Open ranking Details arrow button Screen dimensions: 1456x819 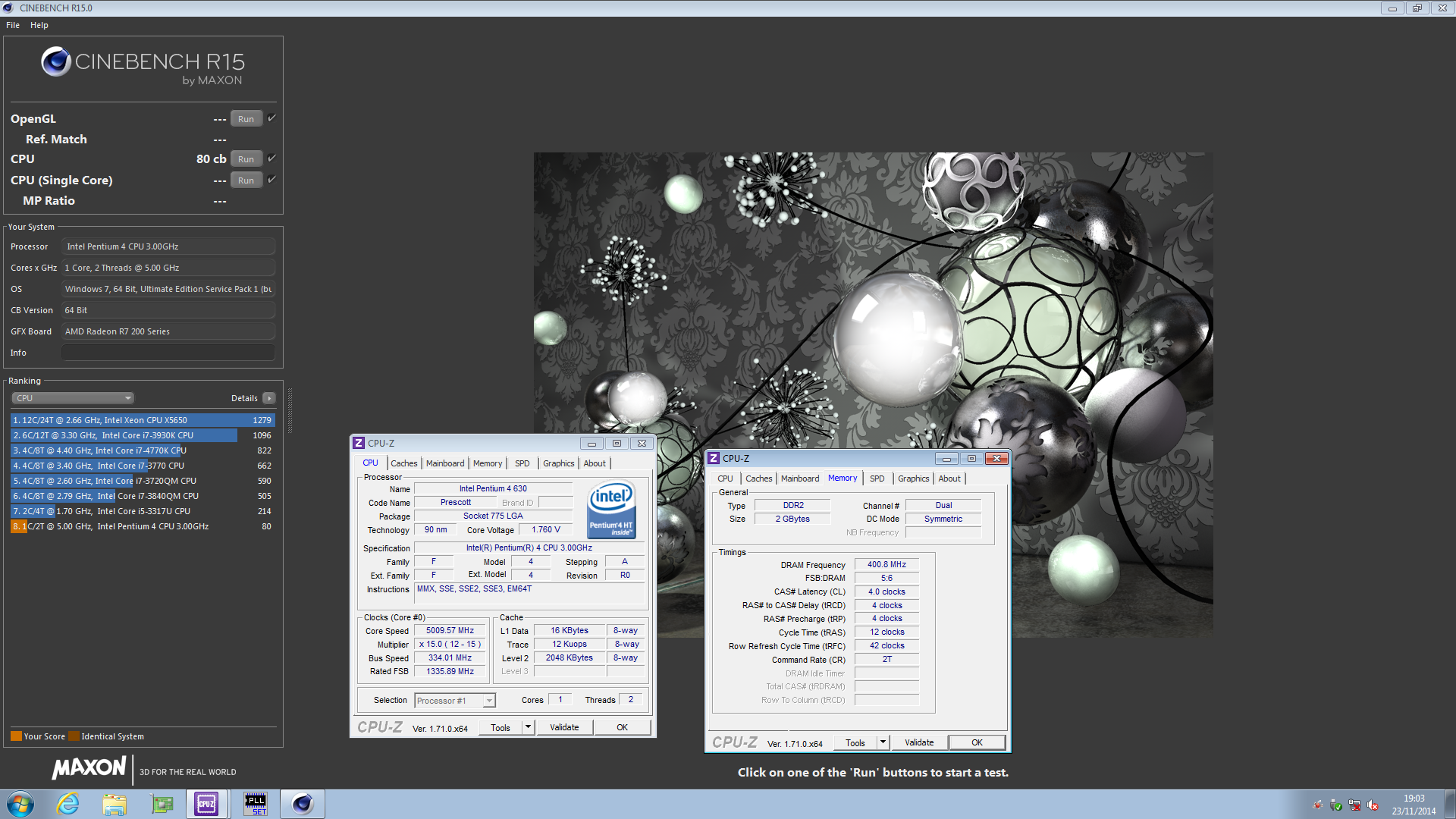tap(269, 398)
